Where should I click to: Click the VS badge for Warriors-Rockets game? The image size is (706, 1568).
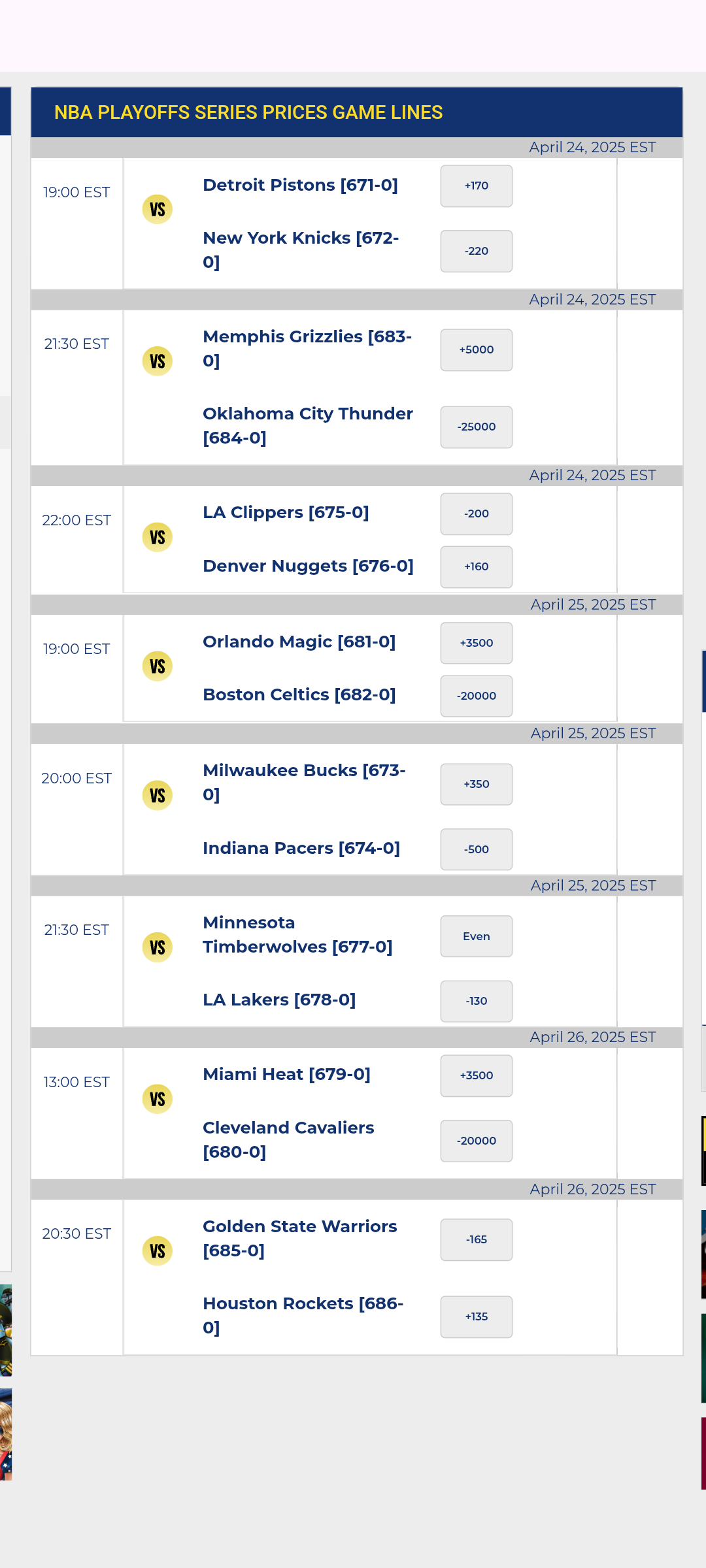pos(158,1251)
